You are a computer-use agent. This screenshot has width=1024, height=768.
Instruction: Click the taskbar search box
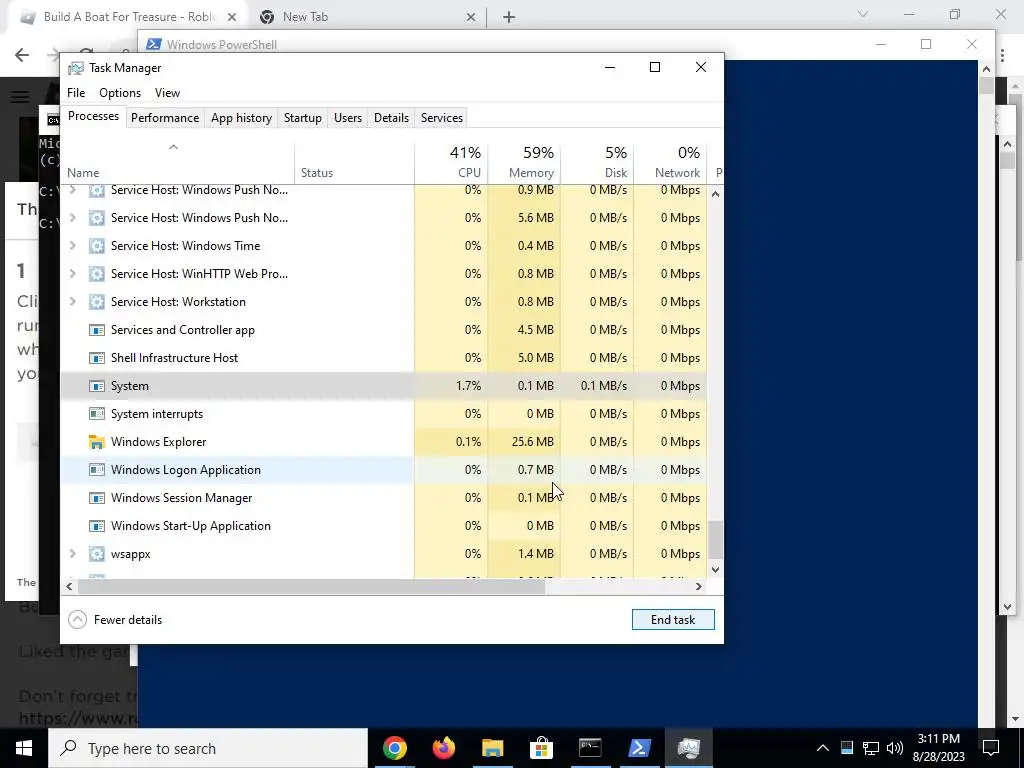(208, 748)
